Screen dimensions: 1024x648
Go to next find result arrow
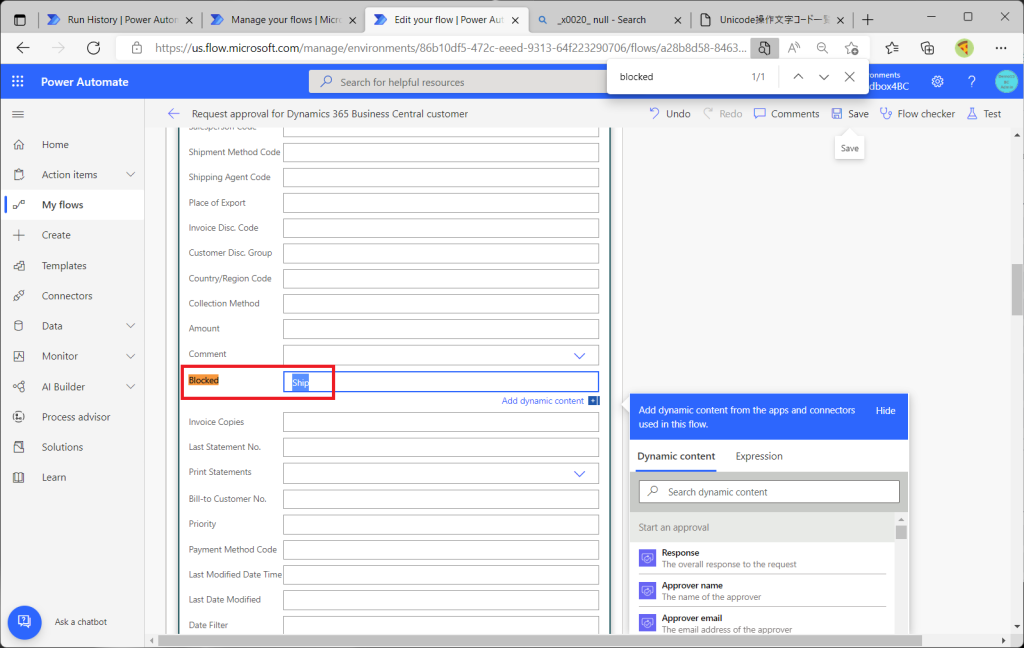(x=824, y=76)
